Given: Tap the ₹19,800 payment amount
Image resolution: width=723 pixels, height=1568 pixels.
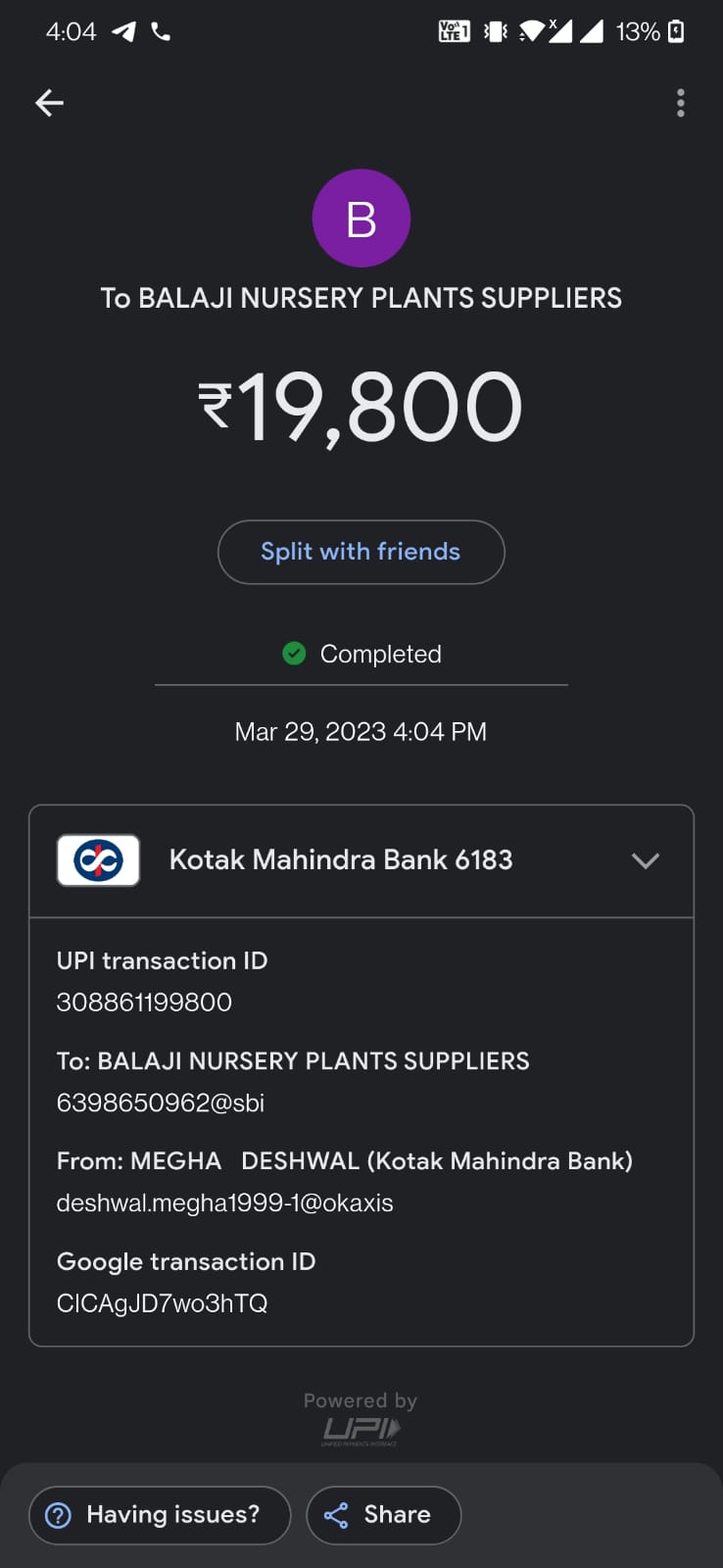Looking at the screenshot, I should point(361,407).
